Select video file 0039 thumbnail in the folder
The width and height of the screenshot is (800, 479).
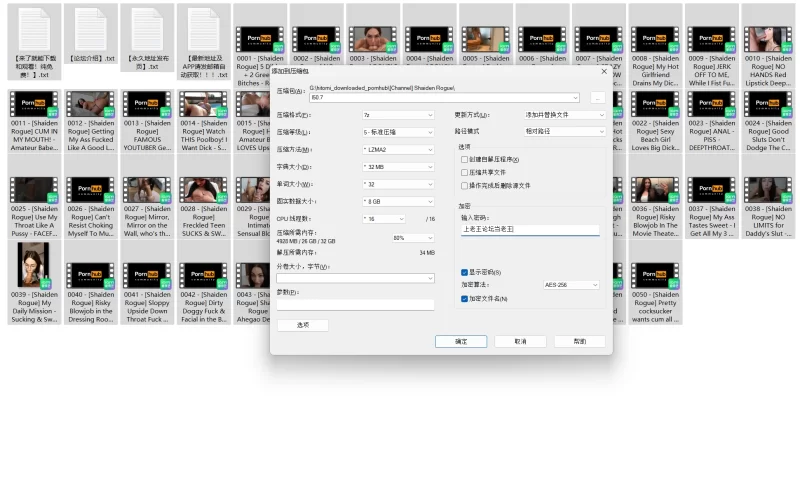pos(34,265)
